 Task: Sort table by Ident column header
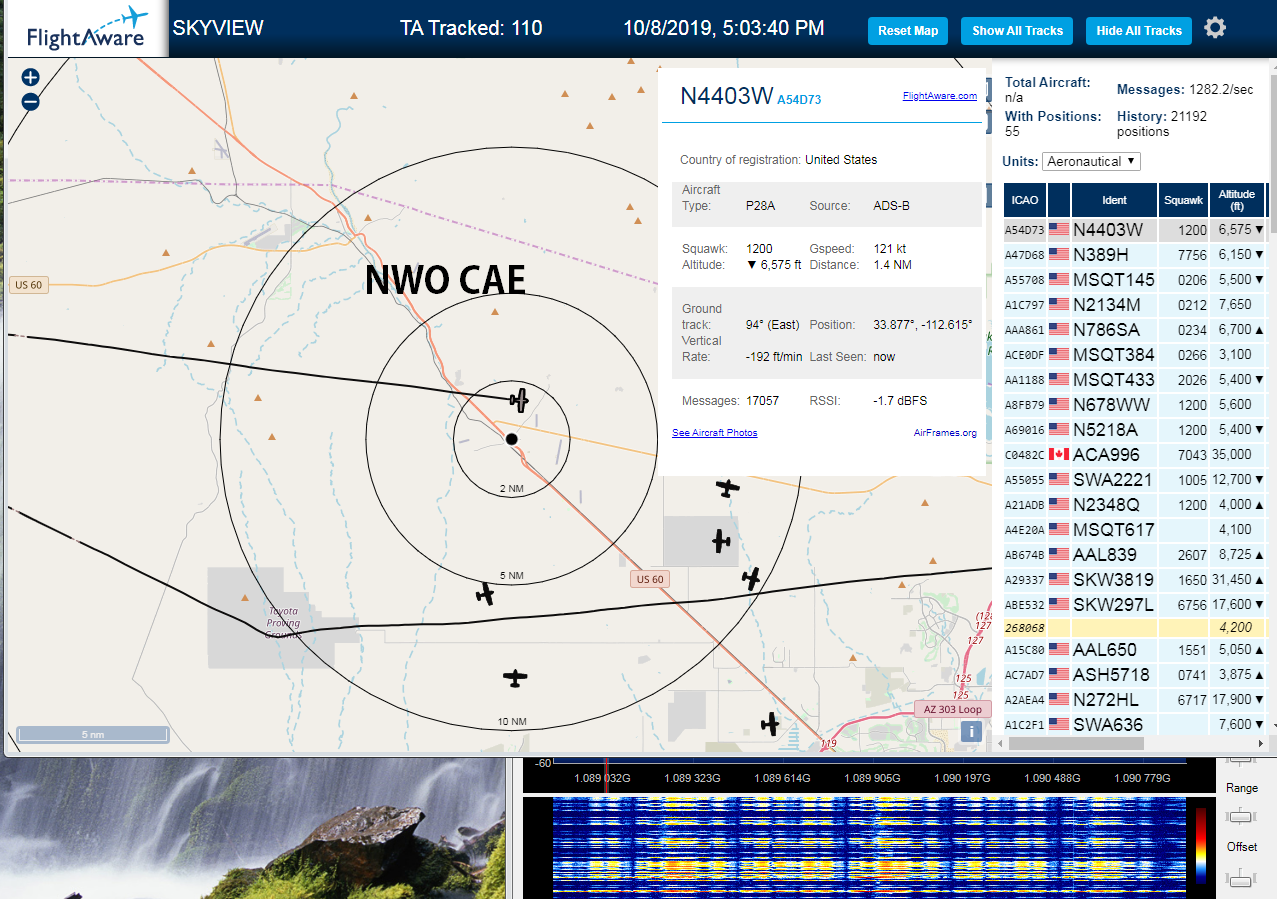[1114, 200]
